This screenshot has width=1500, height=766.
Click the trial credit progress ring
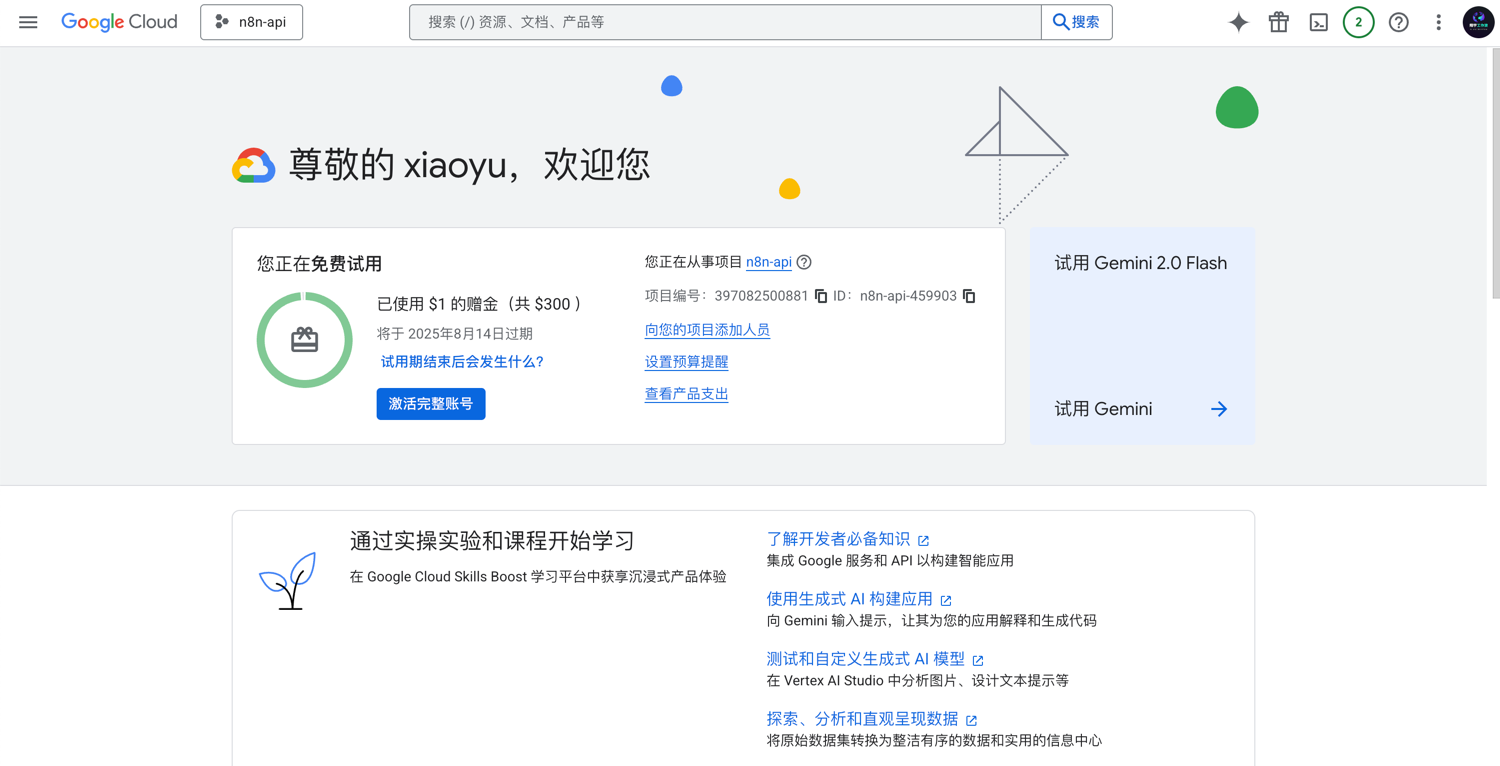pyautogui.click(x=304, y=339)
